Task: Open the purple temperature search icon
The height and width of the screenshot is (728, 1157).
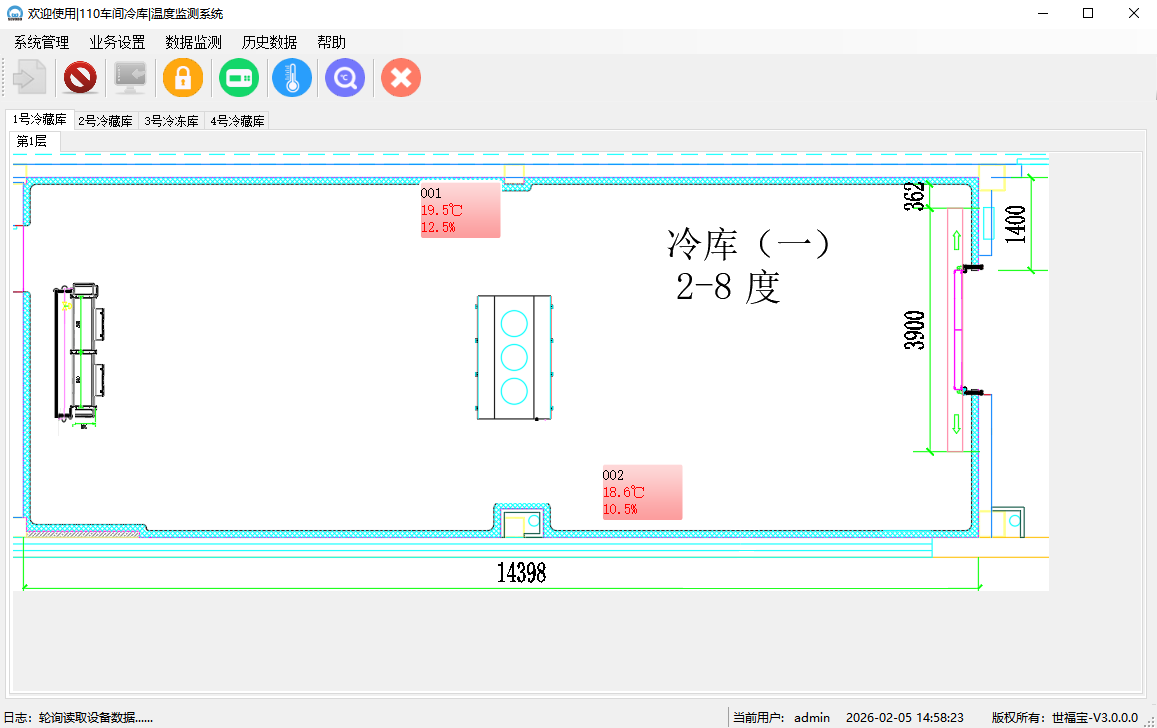Action: [x=345, y=77]
